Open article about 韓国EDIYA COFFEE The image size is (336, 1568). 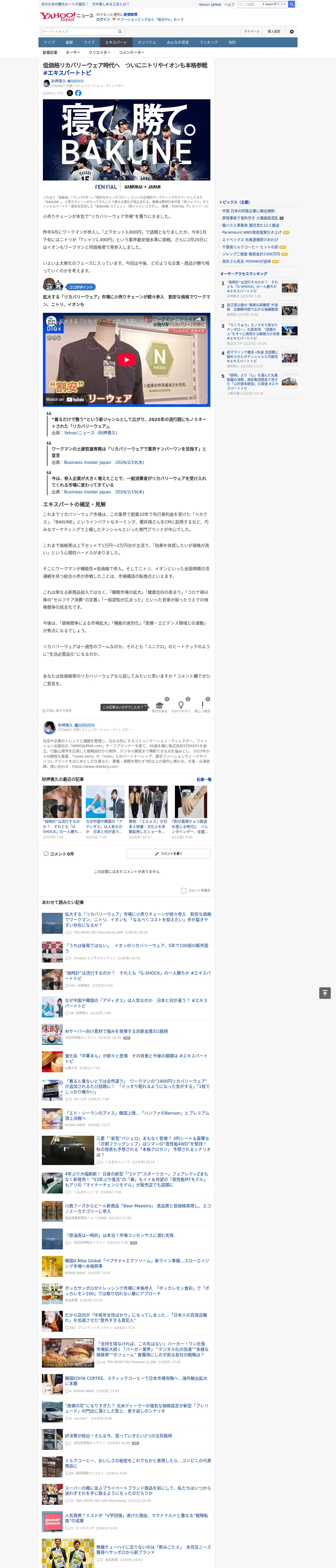[136, 1381]
